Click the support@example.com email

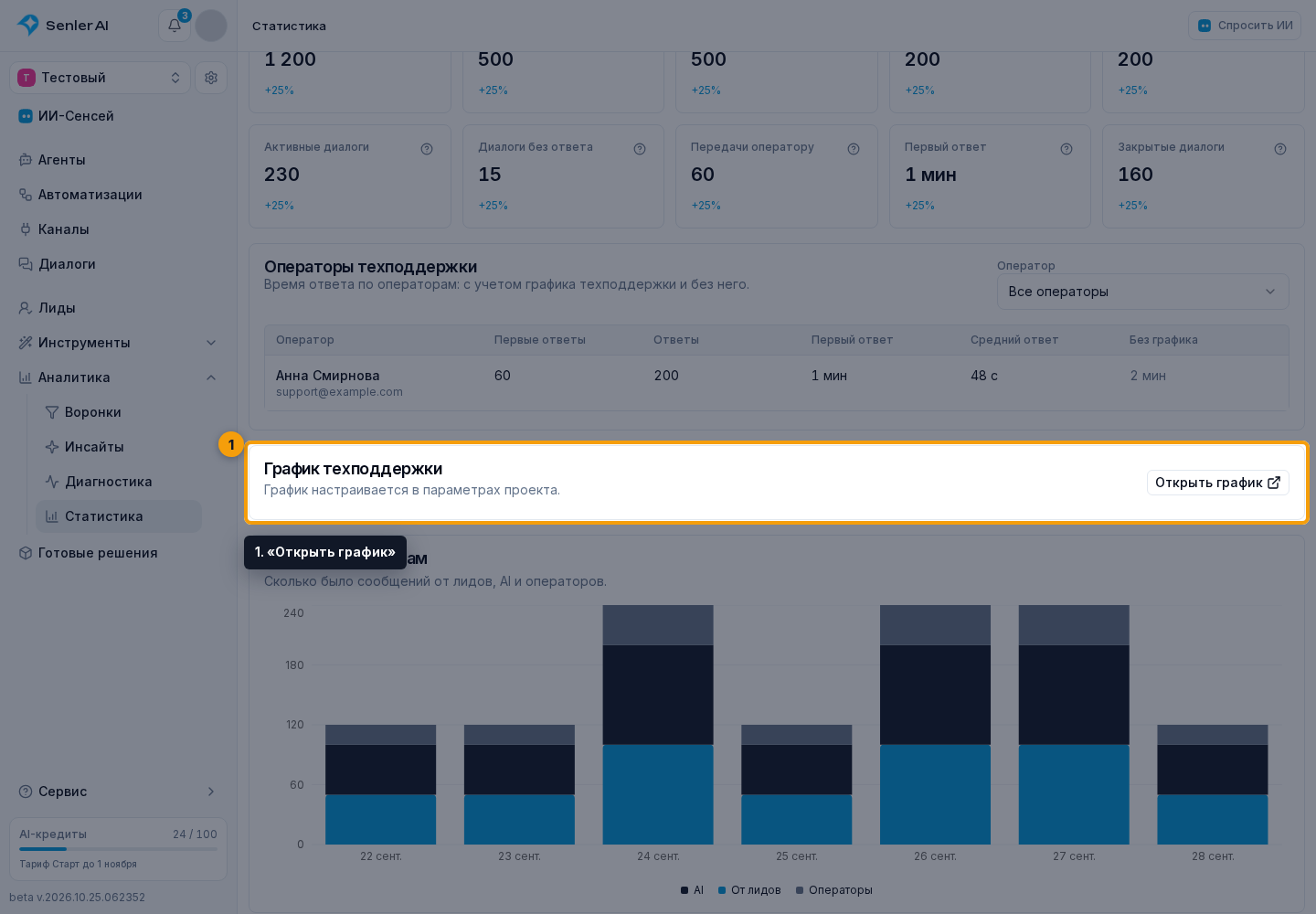click(x=339, y=392)
